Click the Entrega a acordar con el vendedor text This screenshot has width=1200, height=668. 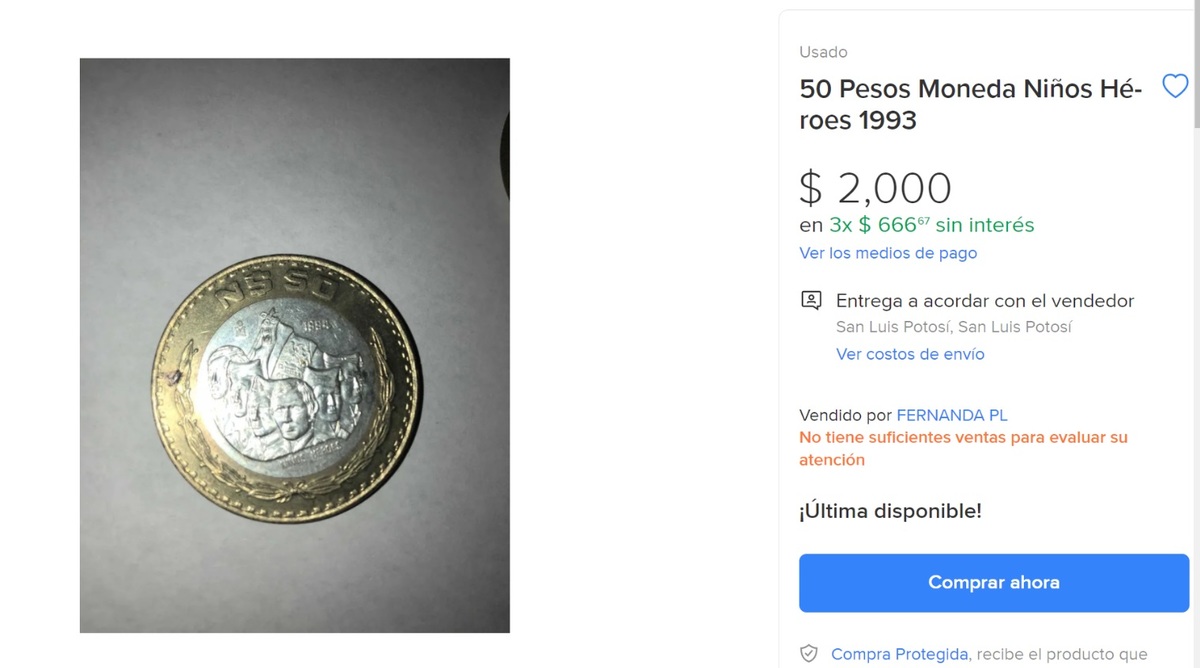[x=985, y=300]
